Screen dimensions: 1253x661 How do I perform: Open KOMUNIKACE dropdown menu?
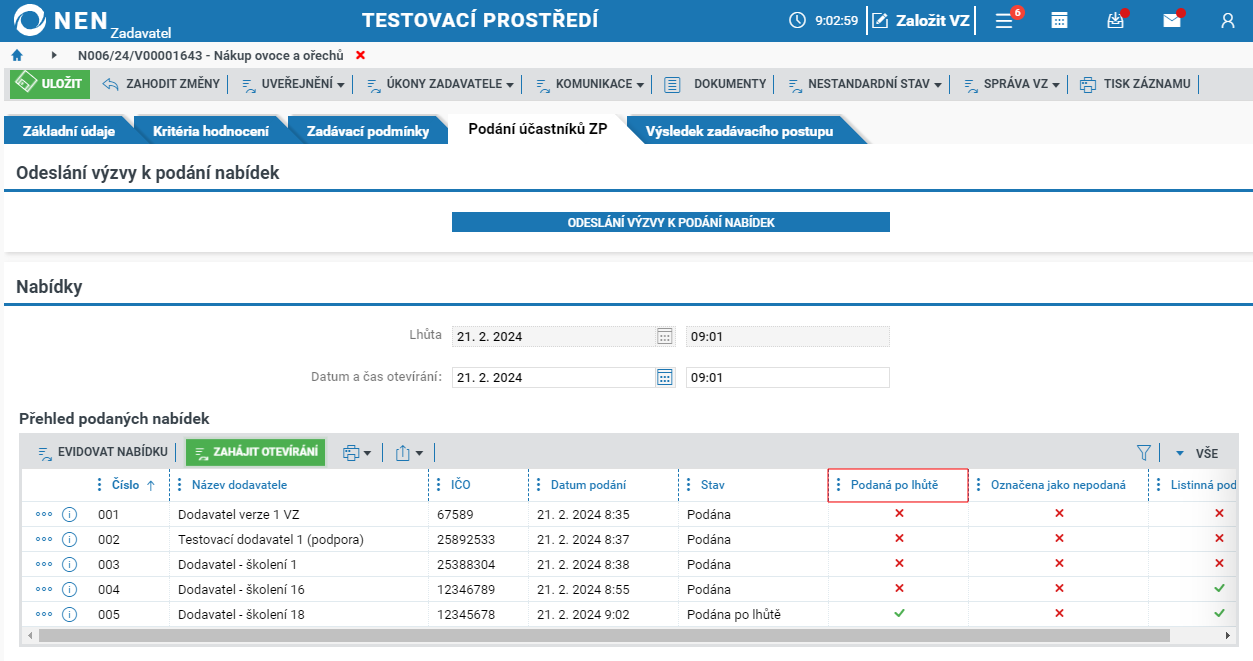coord(590,84)
